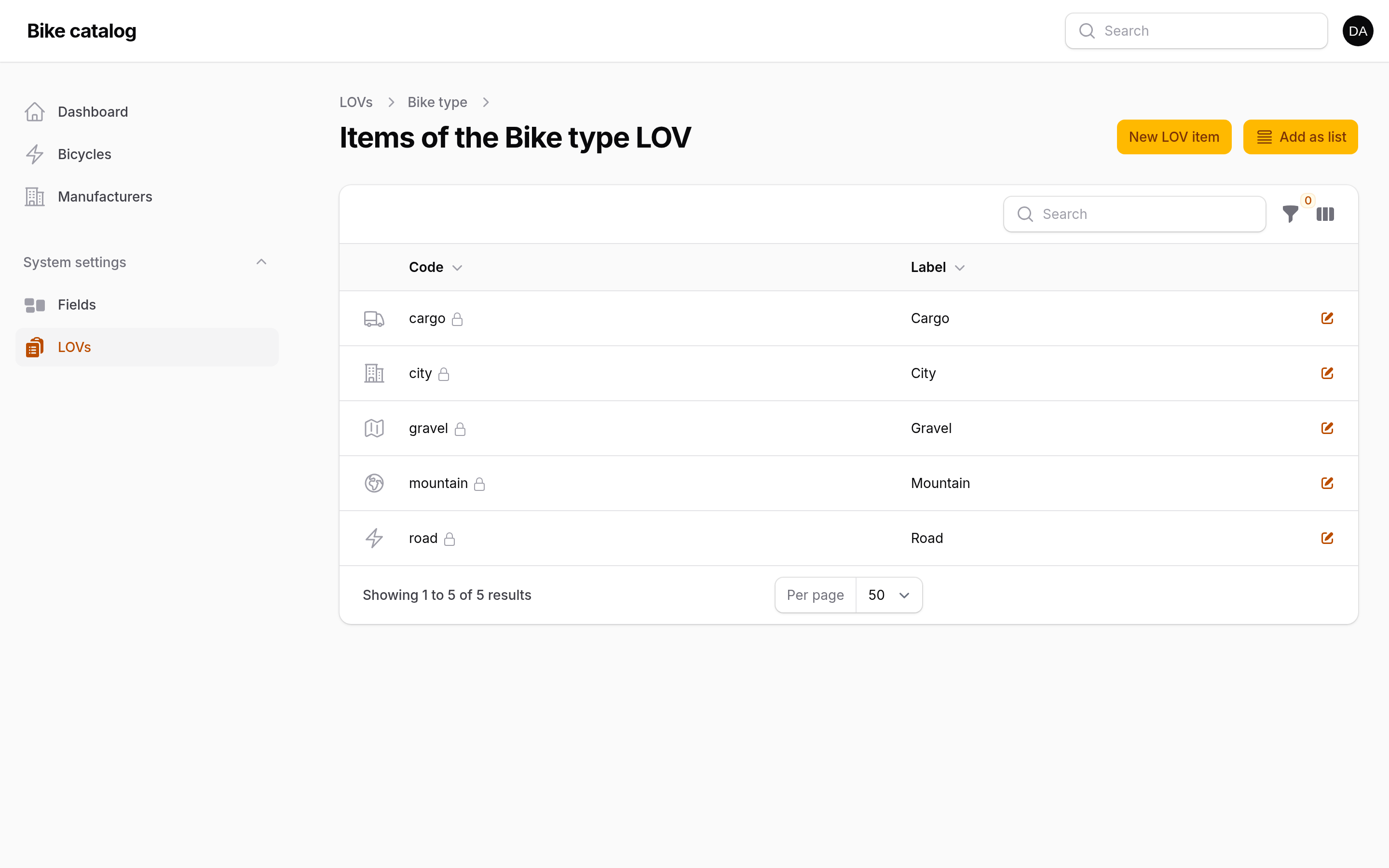
Task: Open the filter funnel icon
Action: click(1290, 214)
